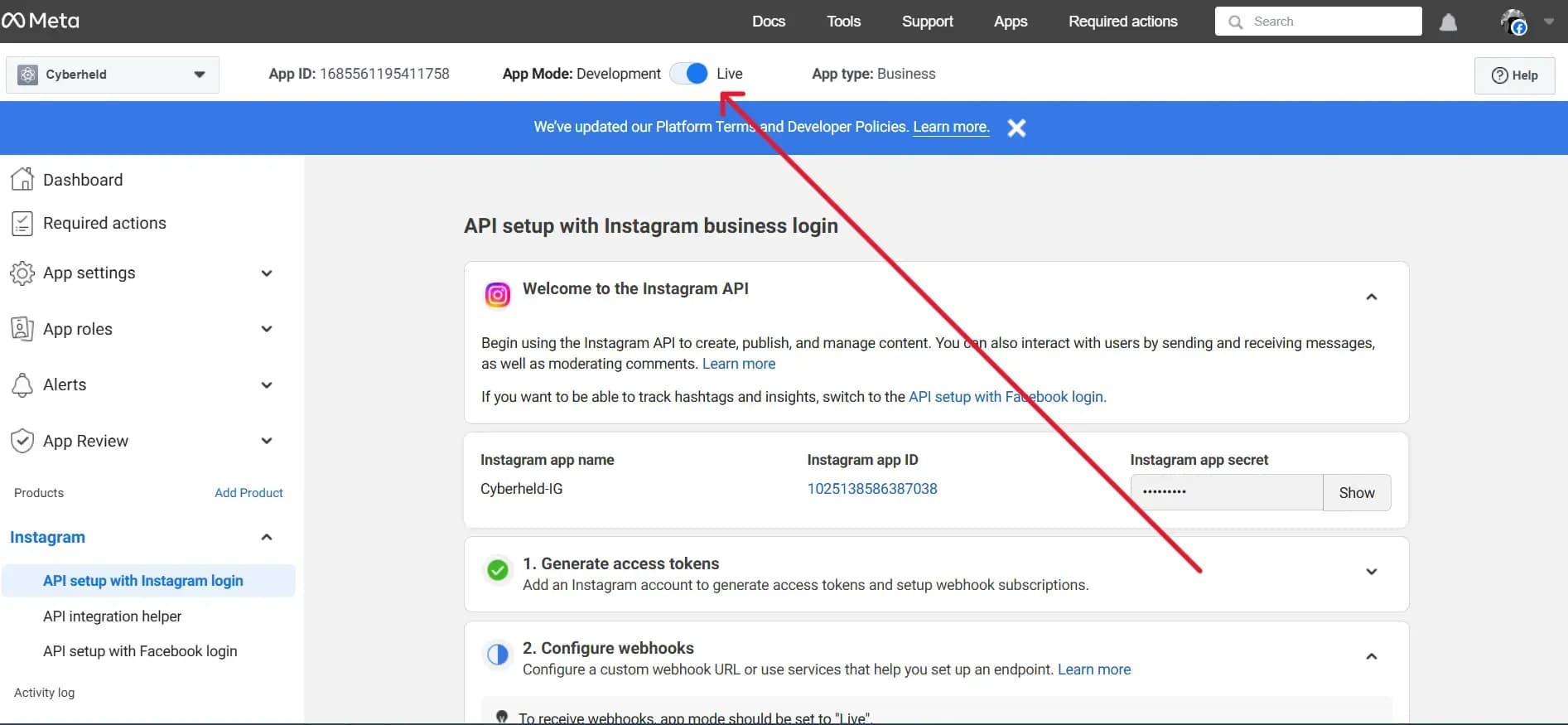The height and width of the screenshot is (725, 1568).
Task: Open the notifications bell
Action: (x=1448, y=22)
